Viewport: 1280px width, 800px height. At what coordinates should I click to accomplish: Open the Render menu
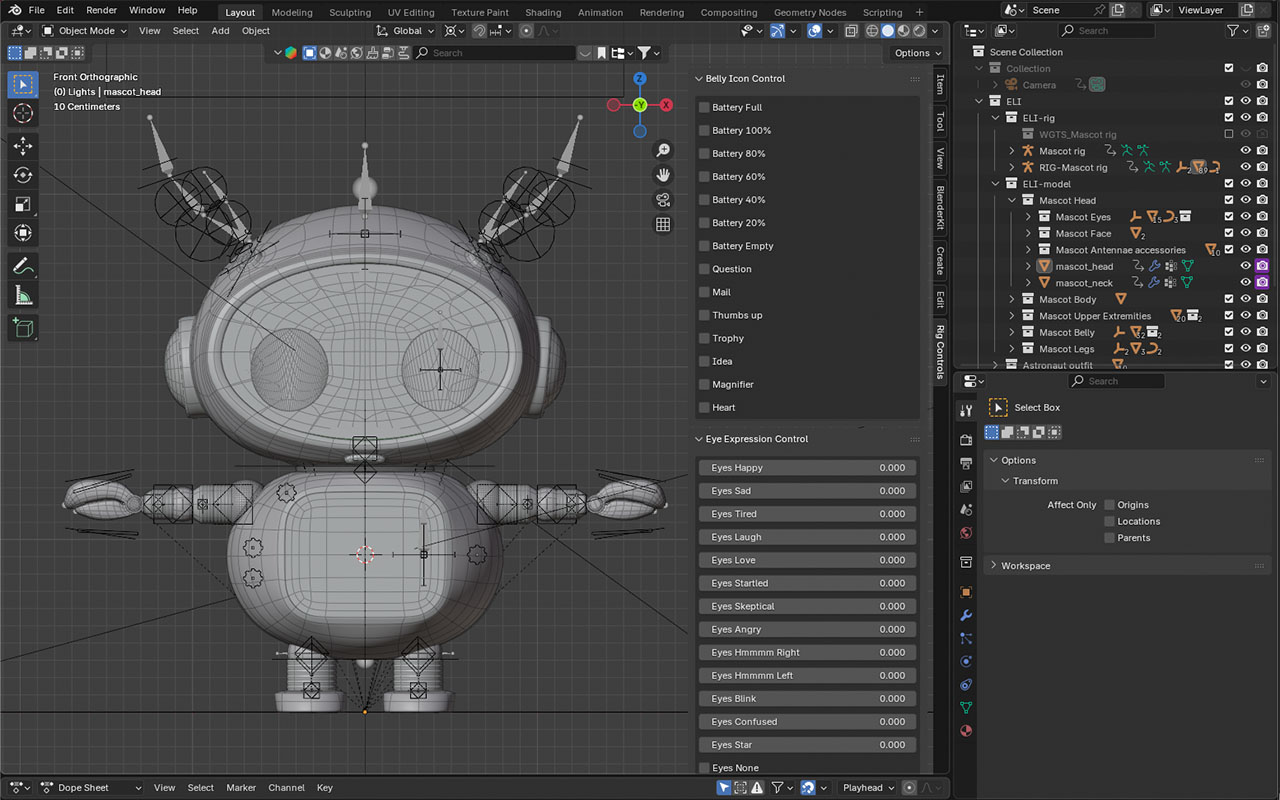(x=101, y=10)
